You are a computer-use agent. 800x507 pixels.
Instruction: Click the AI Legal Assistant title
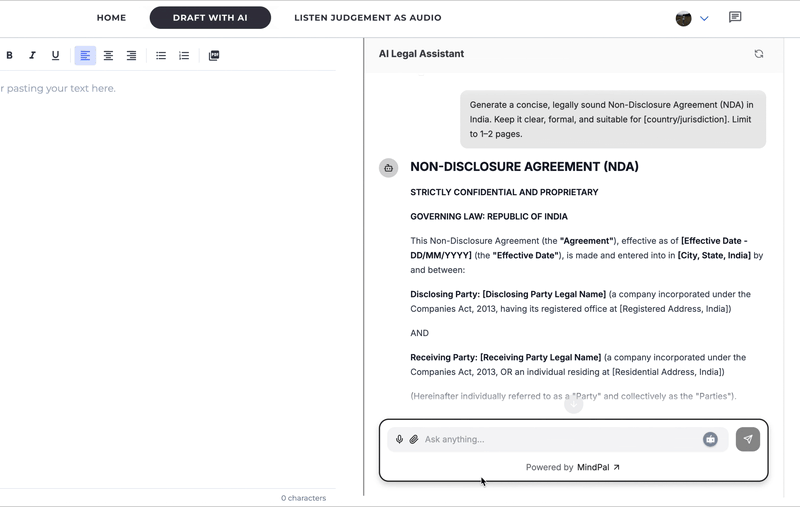421,54
